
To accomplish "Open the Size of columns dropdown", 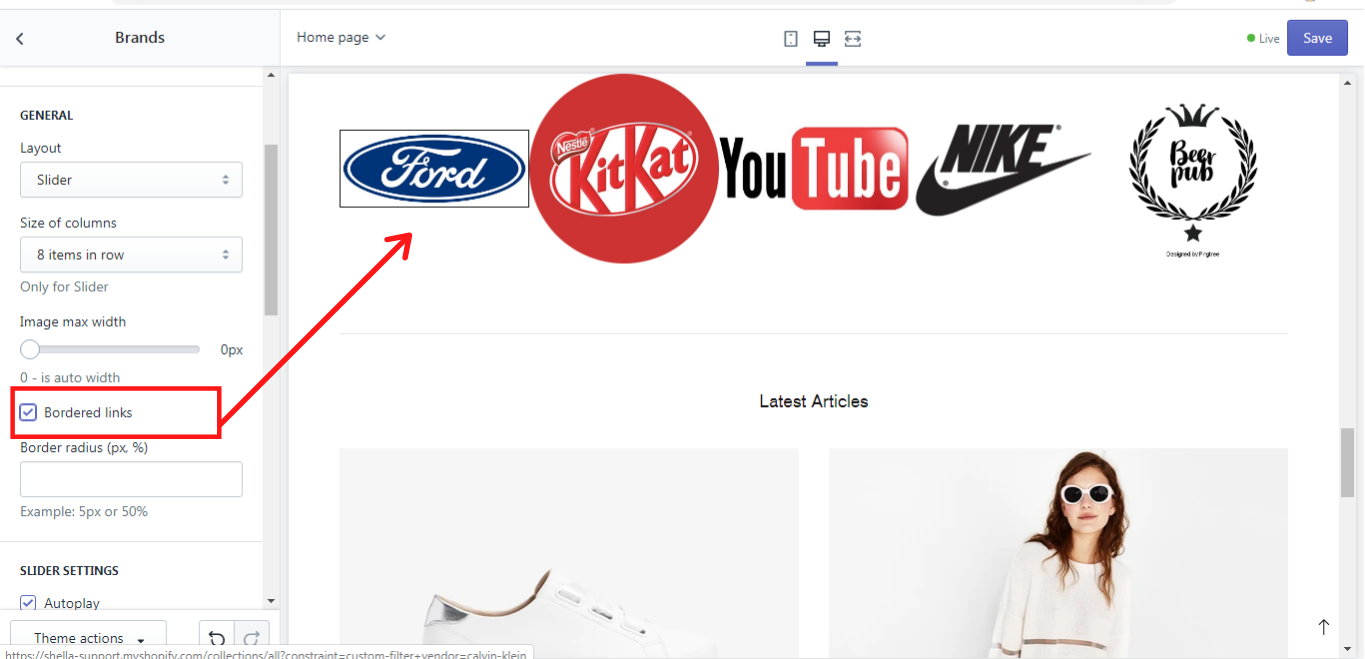I will [x=131, y=255].
